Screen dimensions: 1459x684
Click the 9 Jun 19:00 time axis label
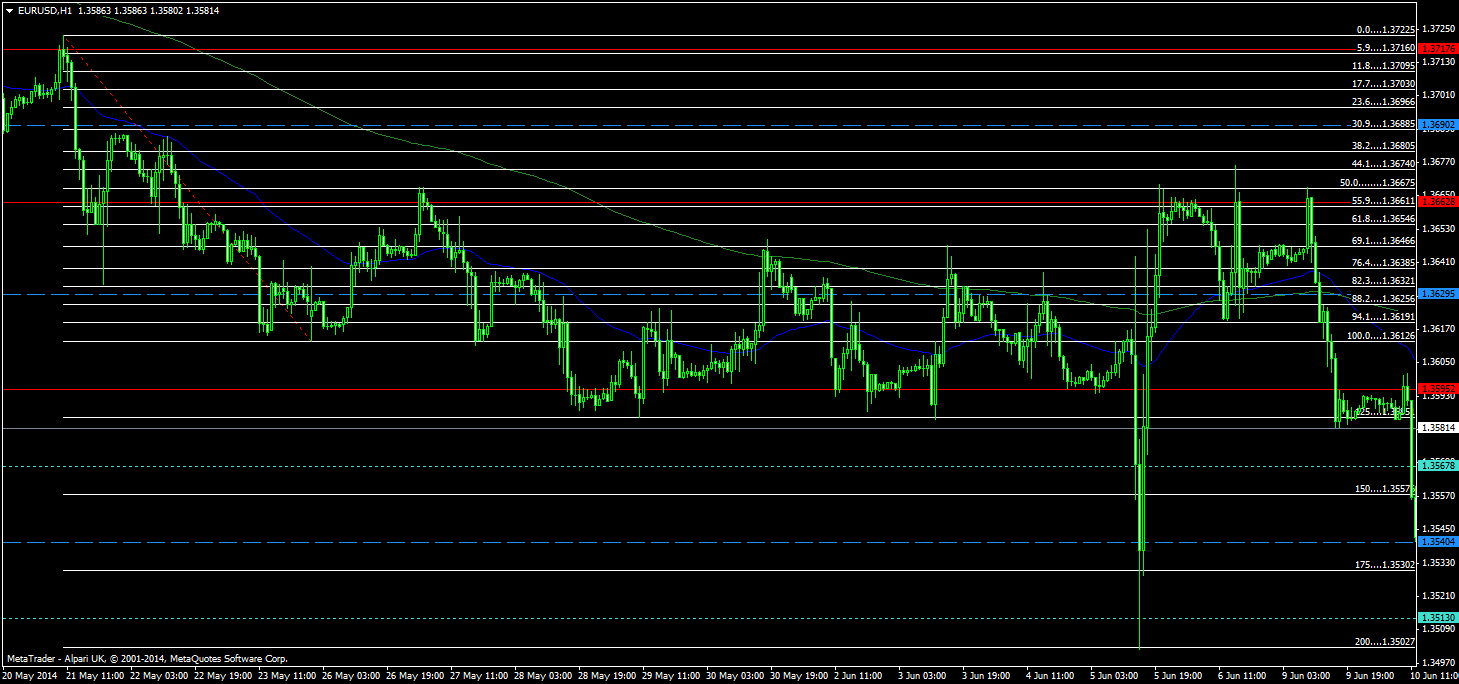point(1372,676)
